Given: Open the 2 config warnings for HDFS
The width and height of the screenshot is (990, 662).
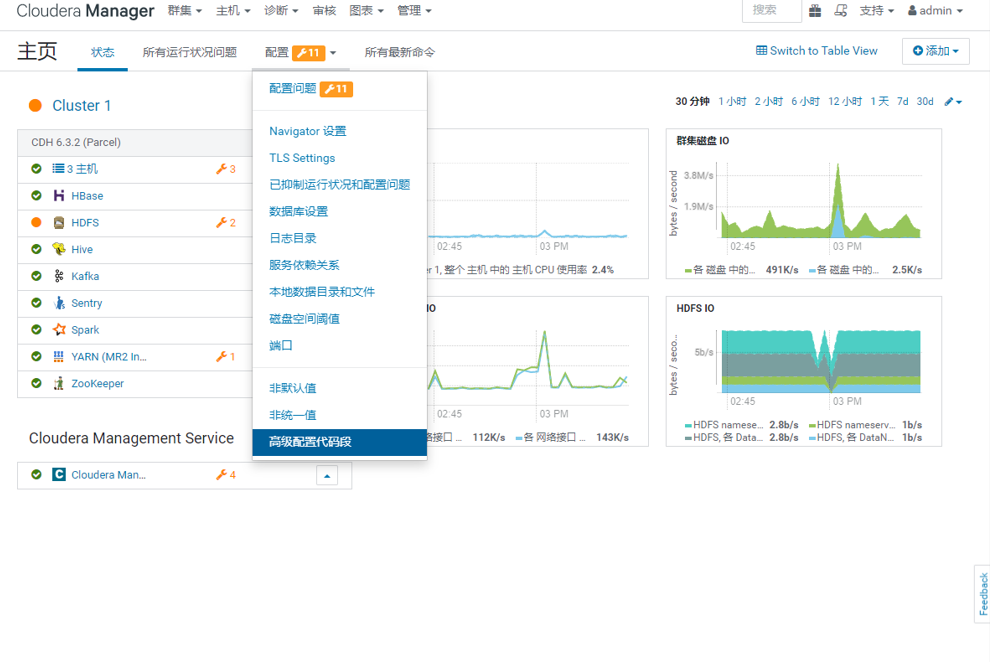Looking at the screenshot, I should [226, 223].
